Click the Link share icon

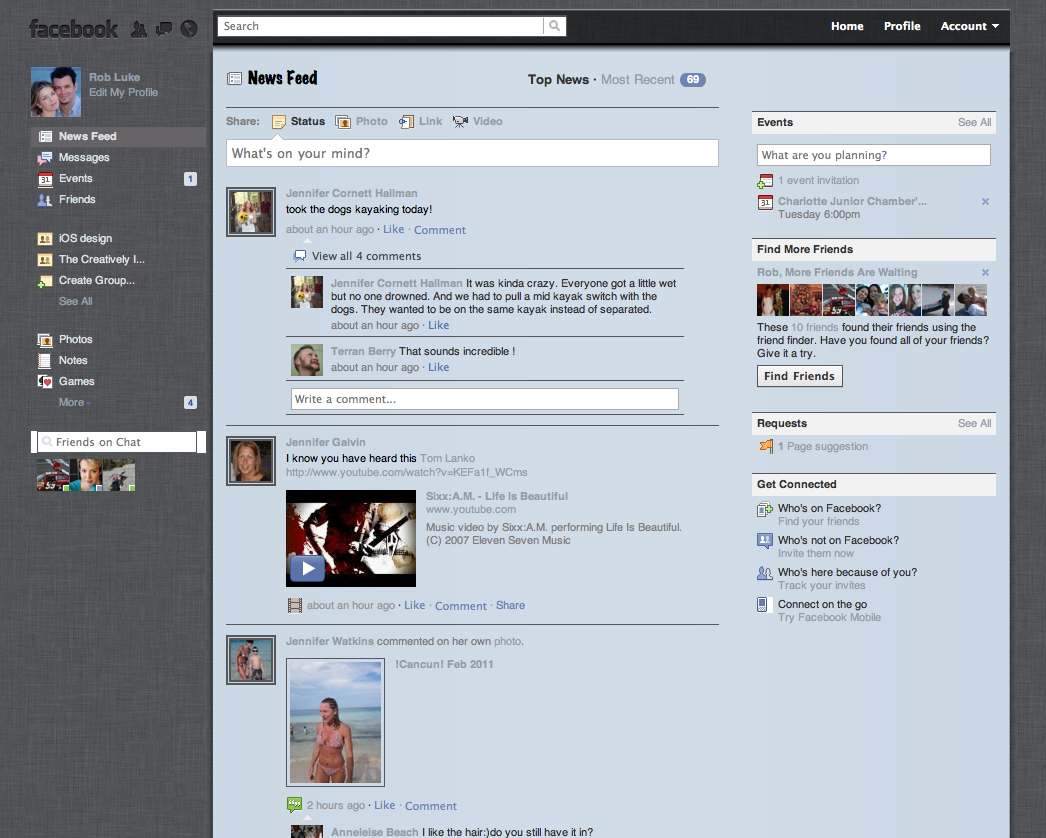point(406,121)
